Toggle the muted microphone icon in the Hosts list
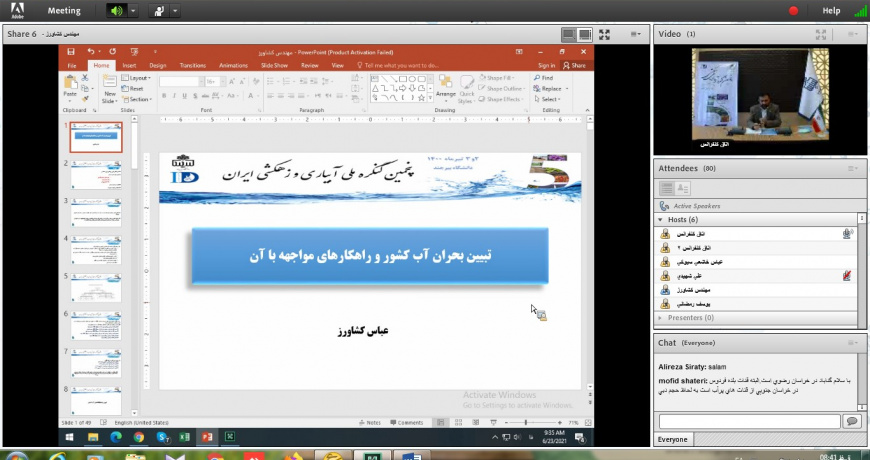Screen dimensions: 870x460 (x=847, y=276)
